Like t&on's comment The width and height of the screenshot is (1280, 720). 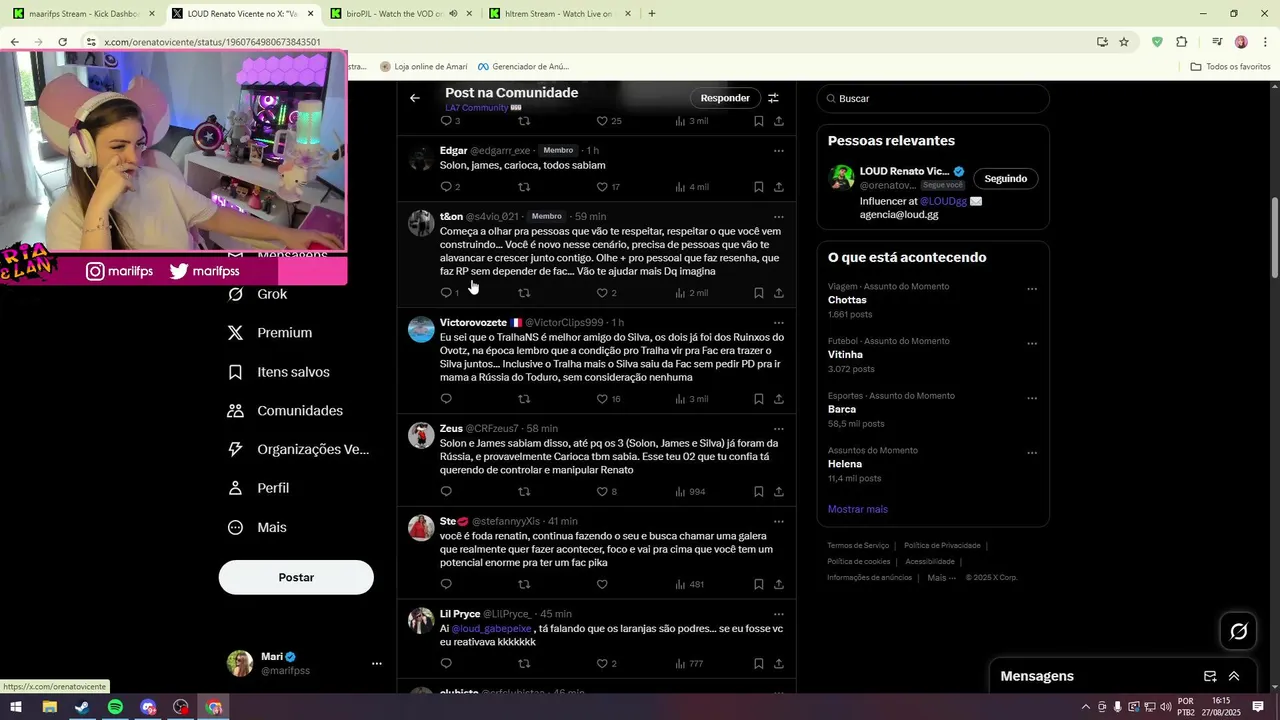602,293
